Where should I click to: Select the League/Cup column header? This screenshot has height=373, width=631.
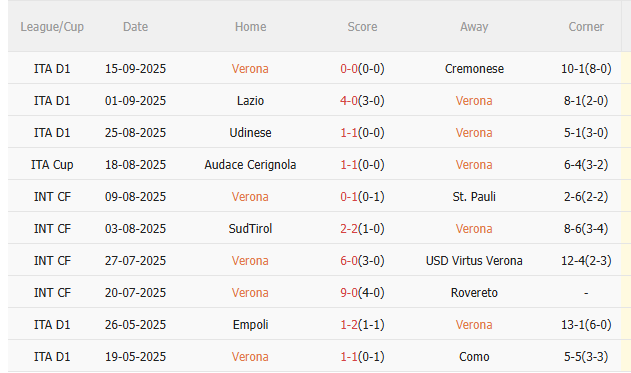pyautogui.click(x=52, y=27)
